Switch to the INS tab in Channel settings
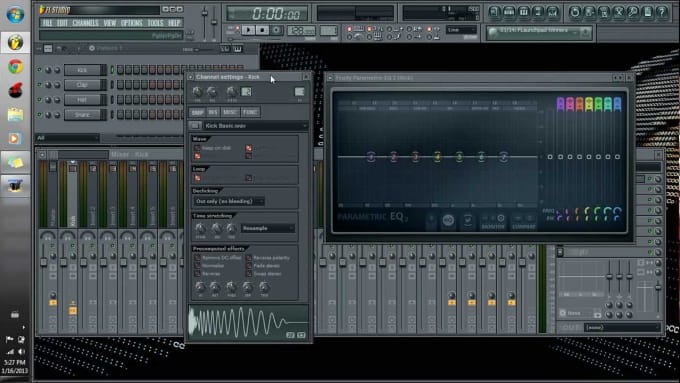This screenshot has height=383, width=680. (x=213, y=112)
